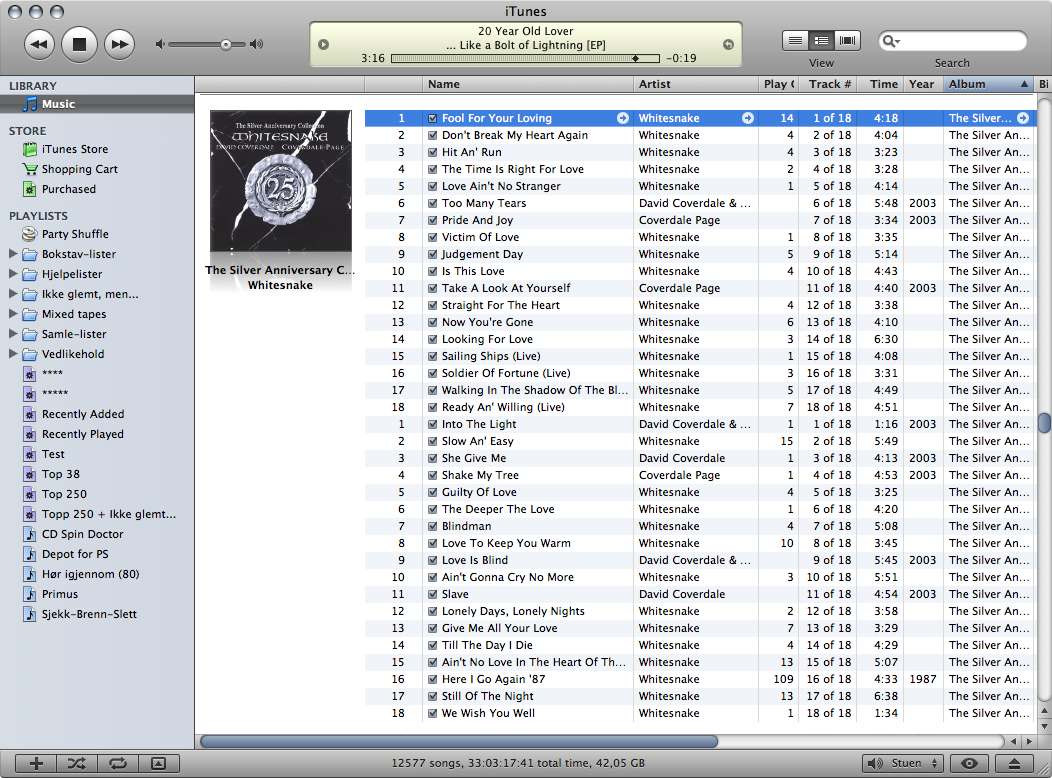Uncheck Is This Love checkbox
This screenshot has width=1052, height=778.
(x=433, y=271)
